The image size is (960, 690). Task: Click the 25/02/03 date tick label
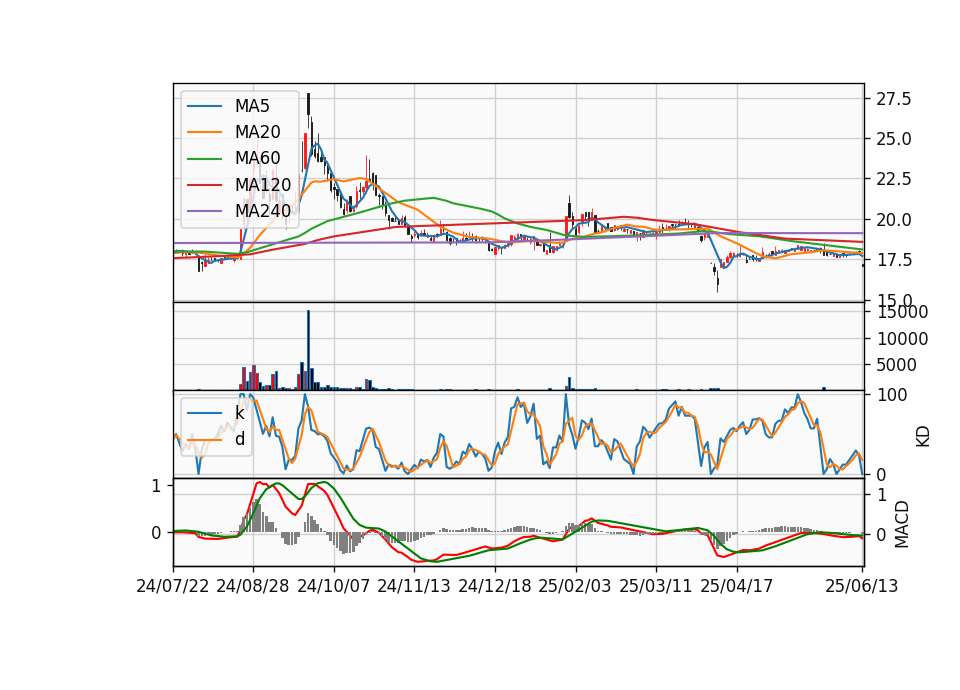[x=575, y=586]
